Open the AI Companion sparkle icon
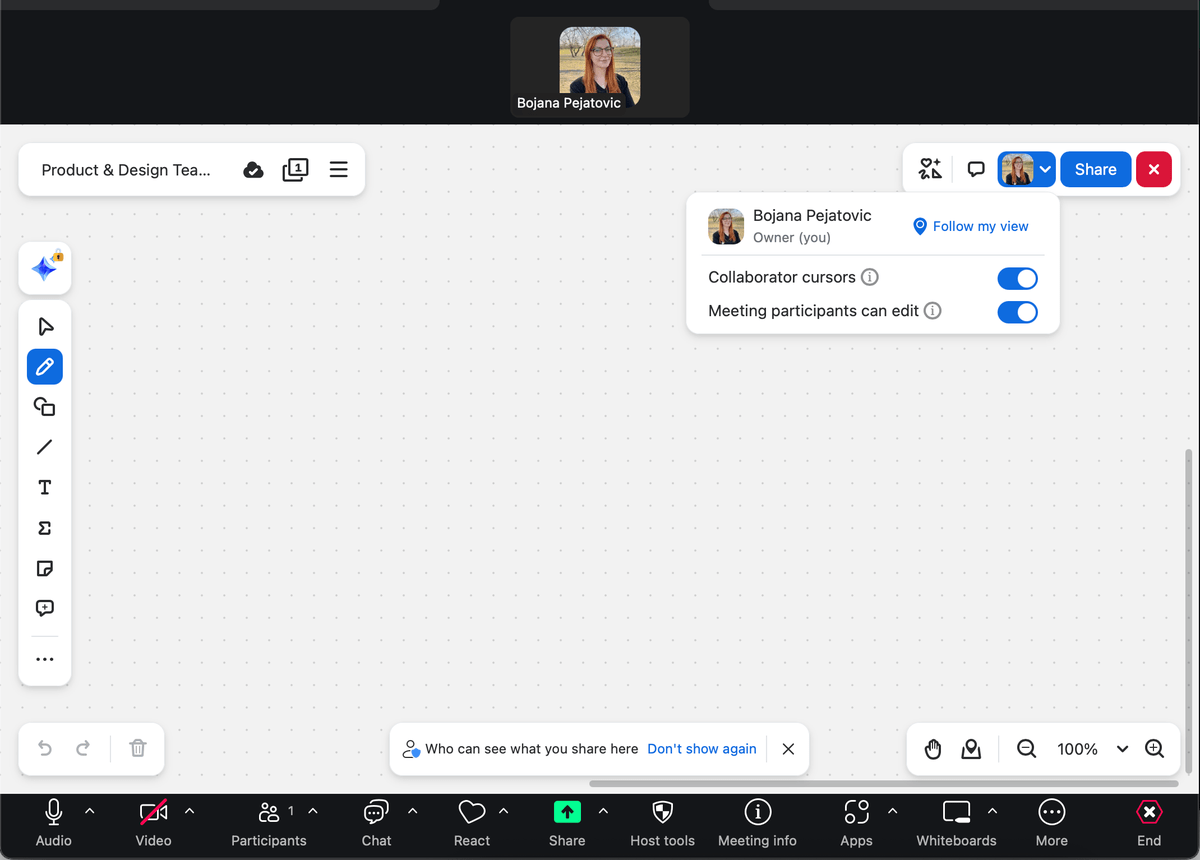This screenshot has height=860, width=1200. [x=45, y=269]
